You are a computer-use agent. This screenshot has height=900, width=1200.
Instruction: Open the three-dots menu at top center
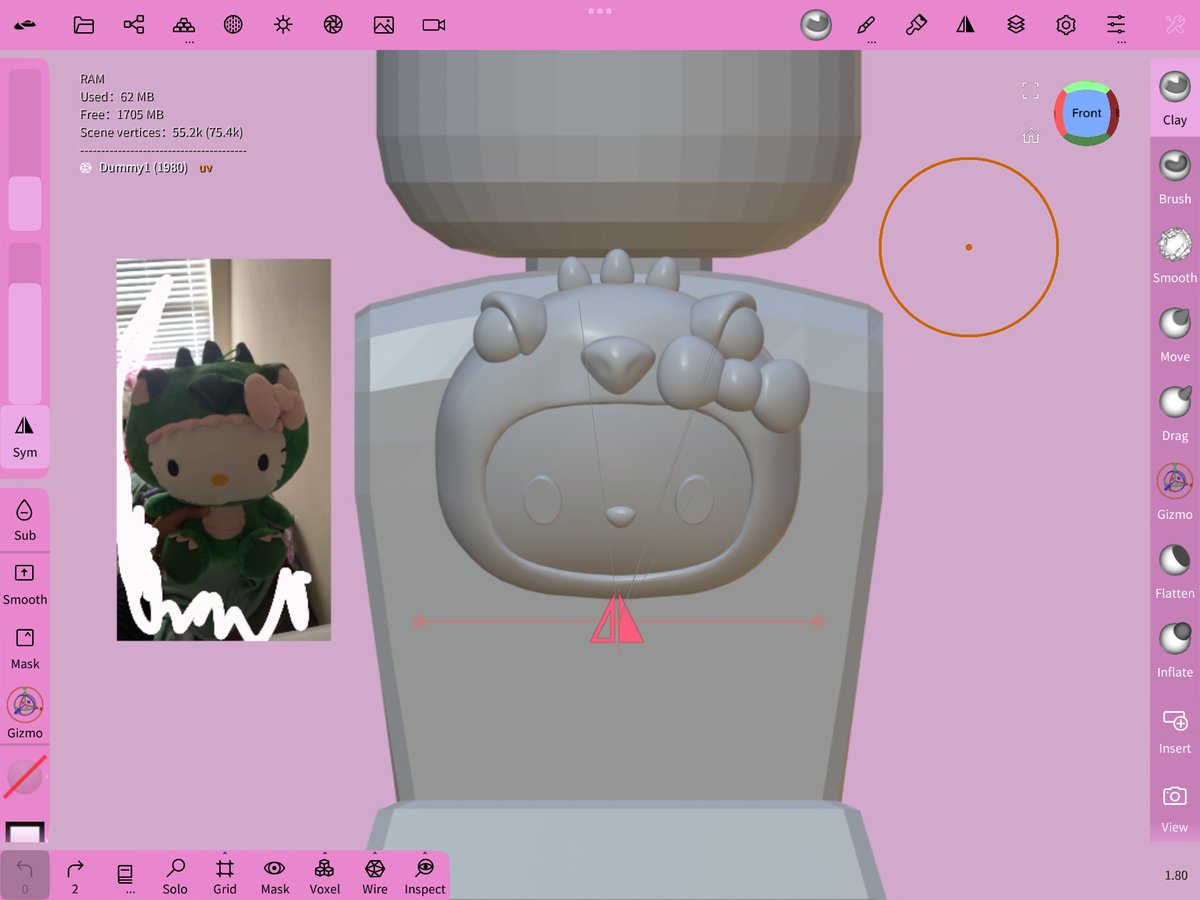(x=600, y=12)
